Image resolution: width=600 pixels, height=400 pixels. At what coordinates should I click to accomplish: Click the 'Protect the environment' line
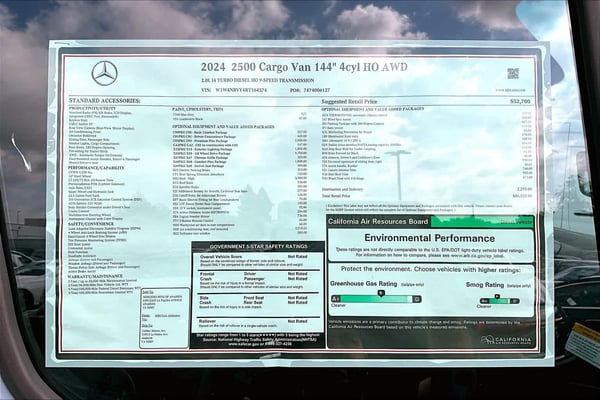click(x=430, y=269)
